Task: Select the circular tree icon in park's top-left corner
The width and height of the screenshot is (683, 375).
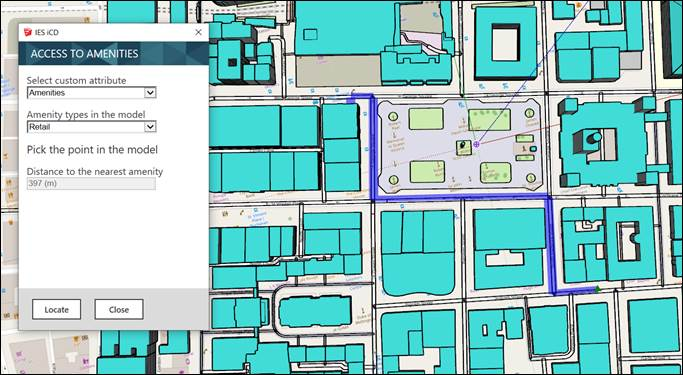Action: [393, 116]
